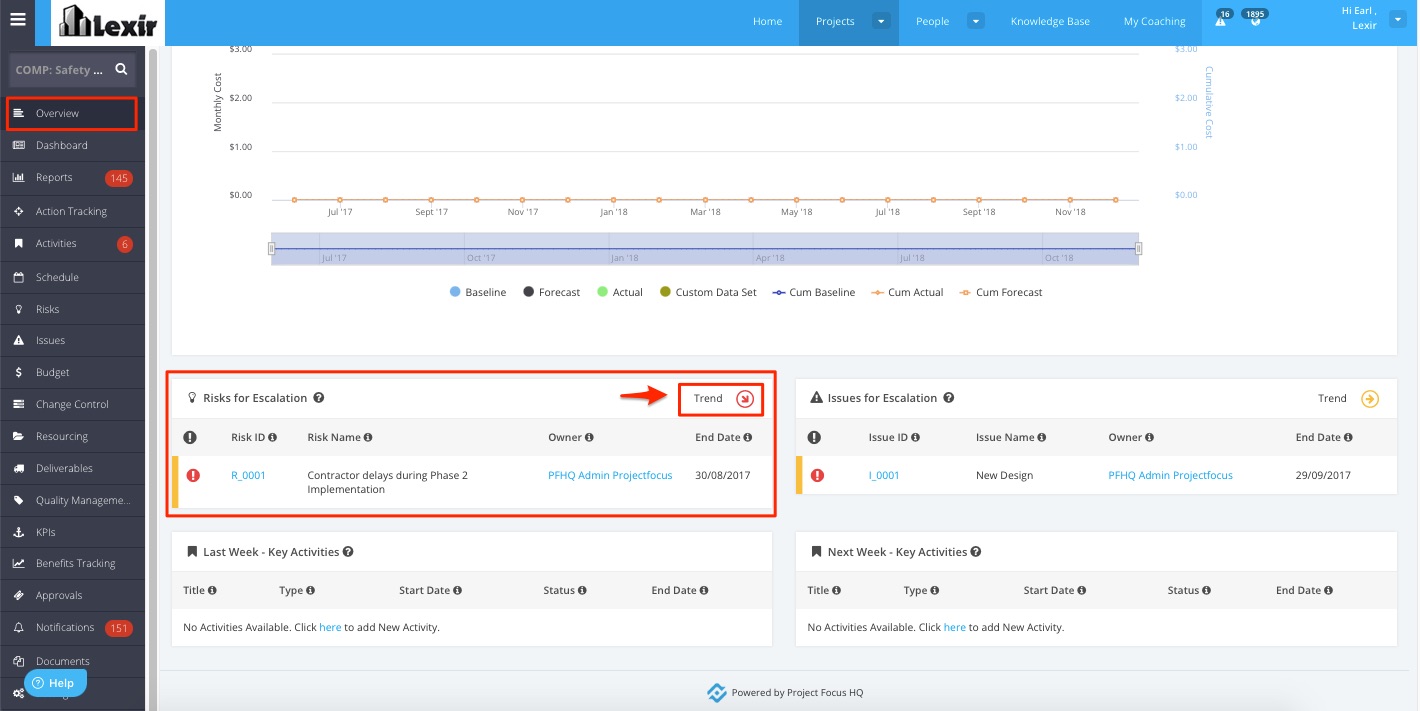Click left handle of chart range slider
The height and width of the screenshot is (711, 1420).
pyautogui.click(x=271, y=249)
